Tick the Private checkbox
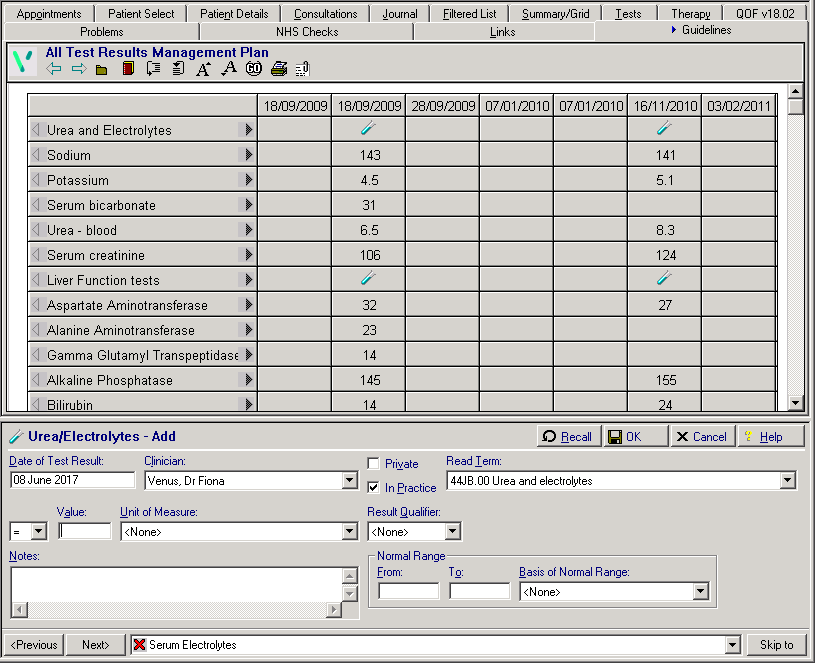Viewport: 815px width, 663px height. click(x=374, y=464)
